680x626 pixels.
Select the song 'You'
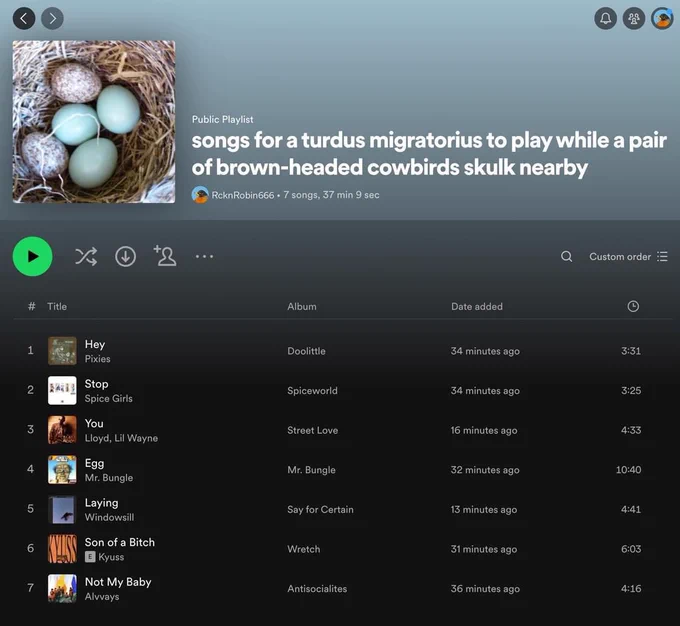tap(94, 423)
